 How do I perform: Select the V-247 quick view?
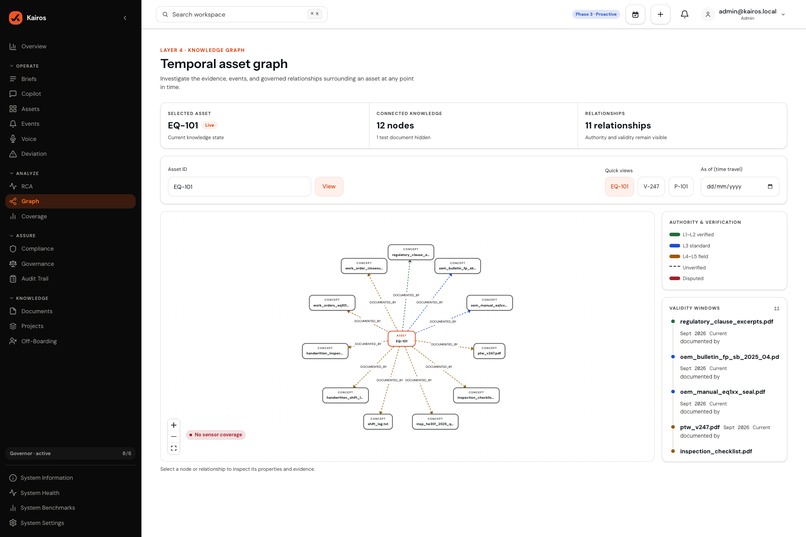pyautogui.click(x=651, y=187)
